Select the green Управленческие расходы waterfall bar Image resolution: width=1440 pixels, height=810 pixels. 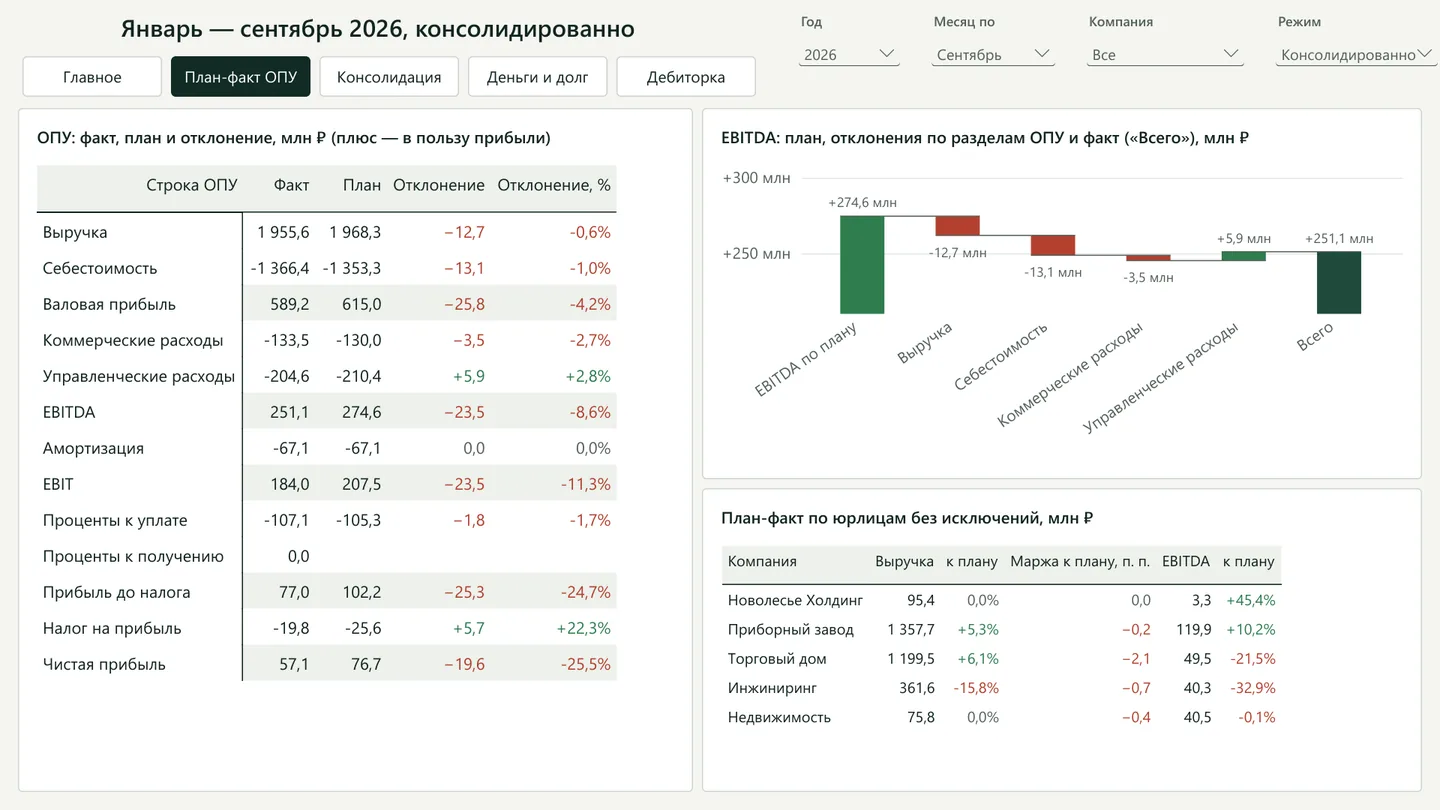coord(1244,256)
